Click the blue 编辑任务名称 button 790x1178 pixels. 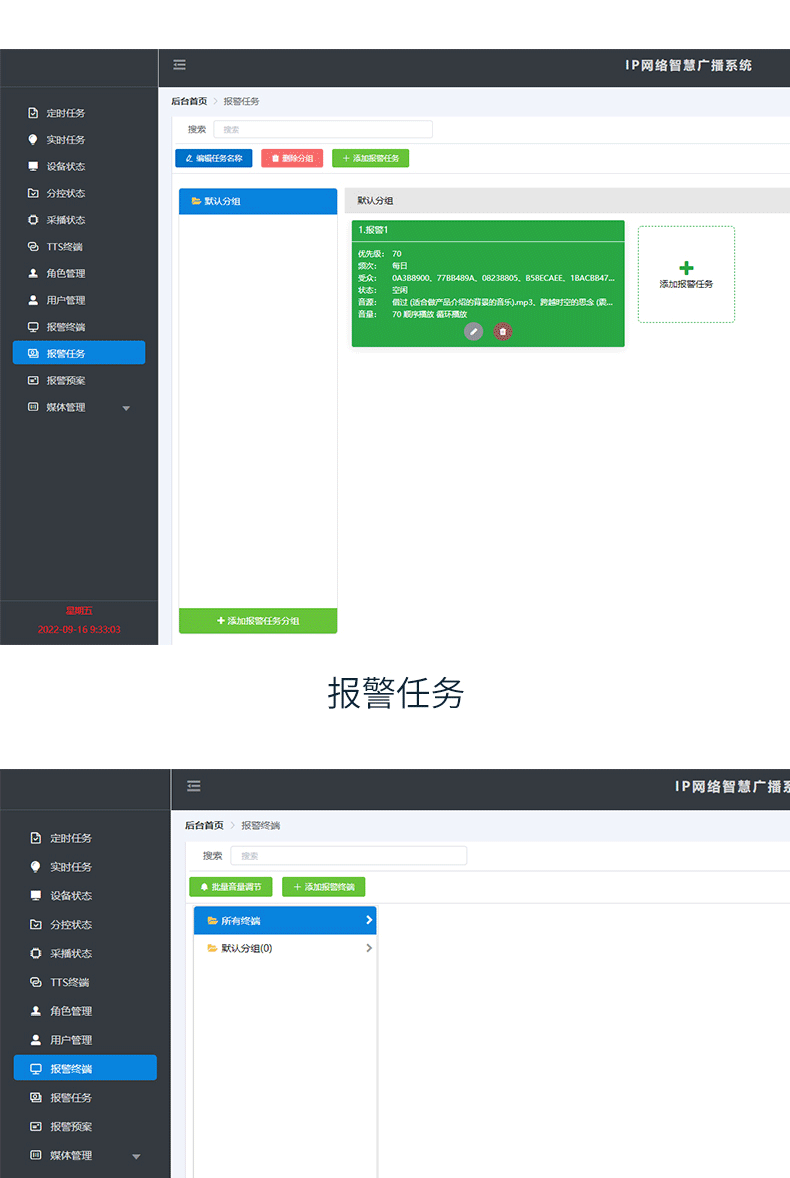pyautogui.click(x=214, y=159)
